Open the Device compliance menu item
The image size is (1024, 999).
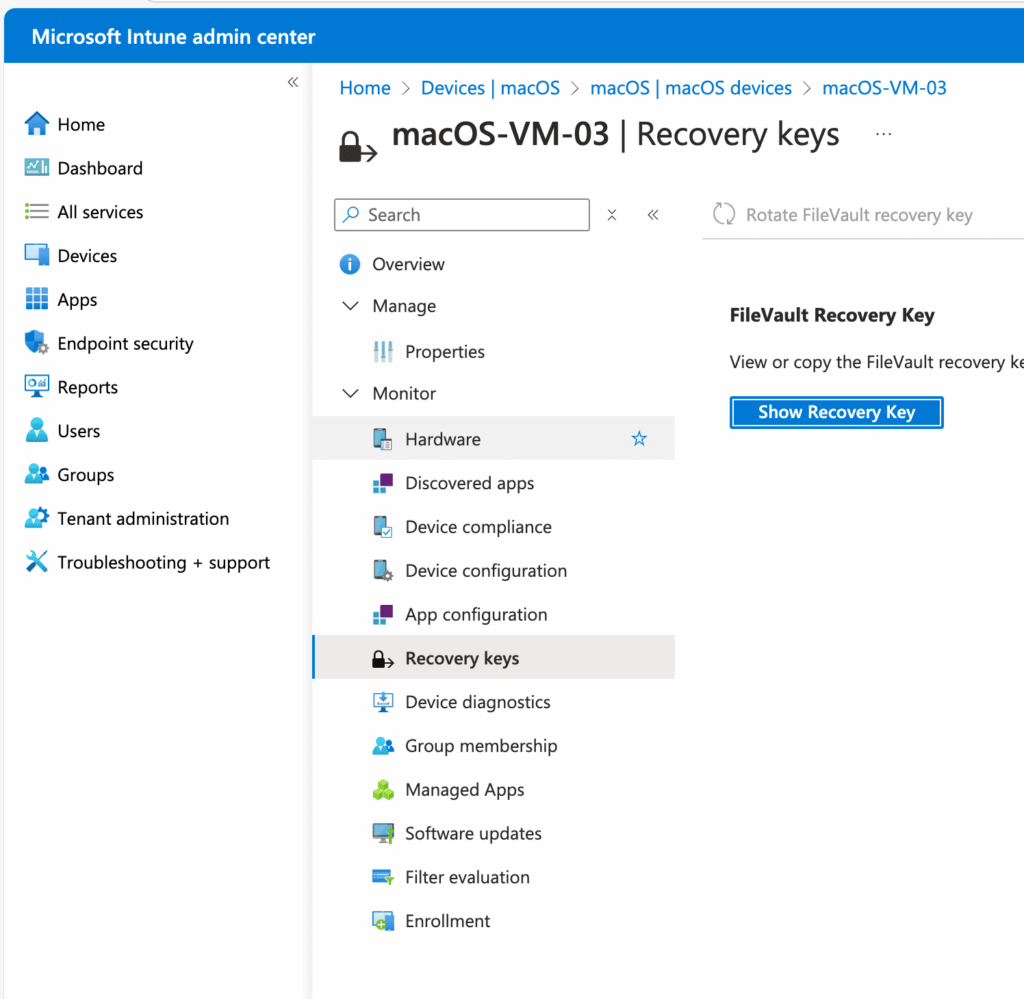[478, 527]
